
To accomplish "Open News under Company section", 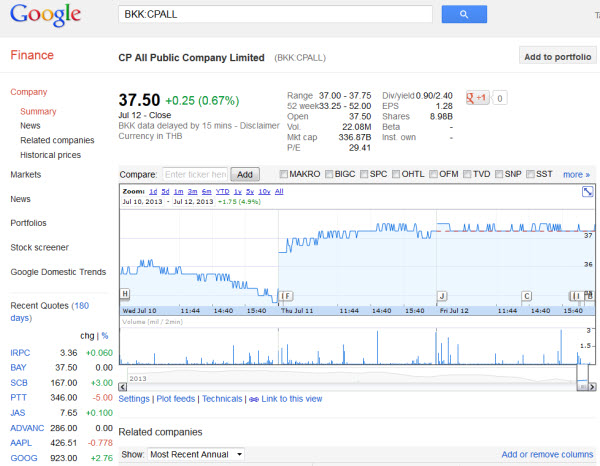I will (x=30, y=125).
